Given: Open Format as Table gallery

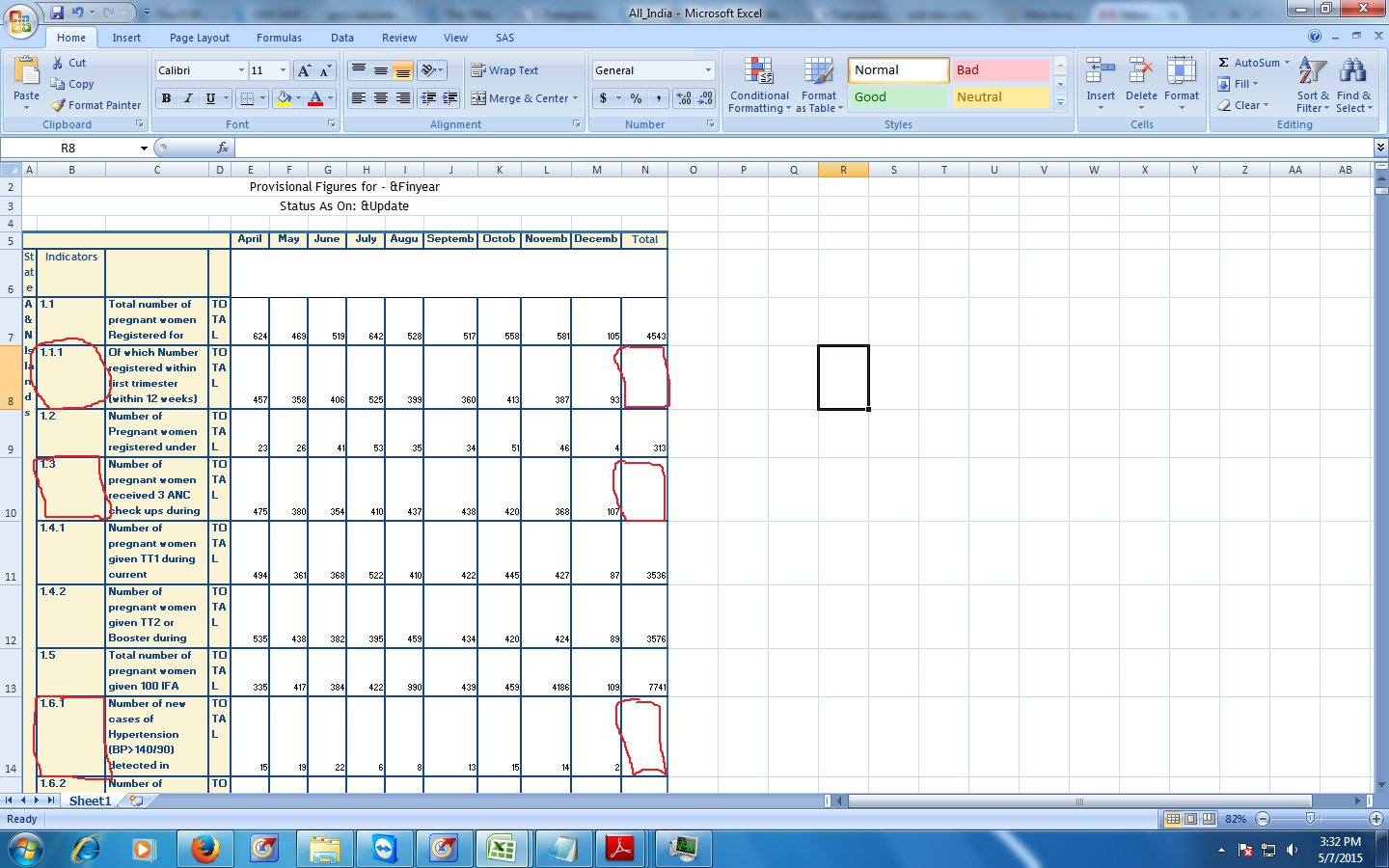Looking at the screenshot, I should click(x=819, y=85).
